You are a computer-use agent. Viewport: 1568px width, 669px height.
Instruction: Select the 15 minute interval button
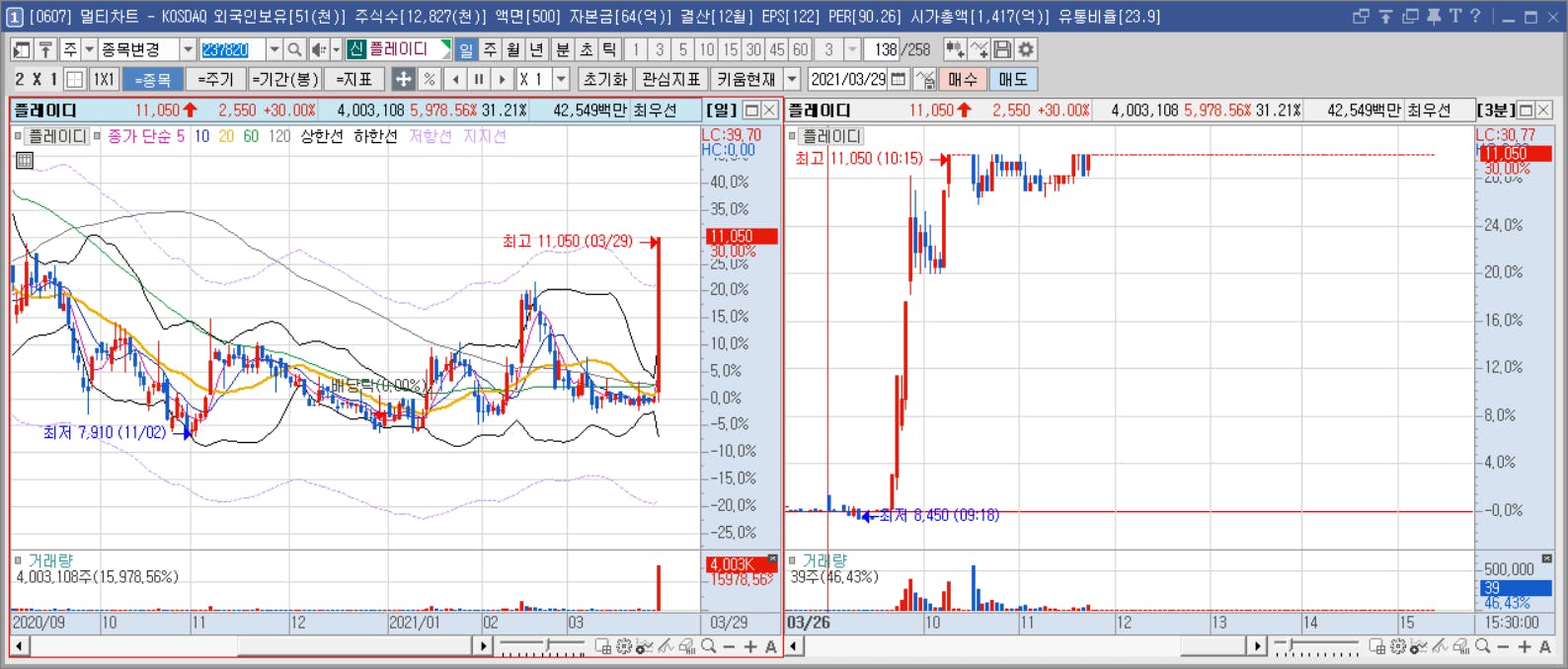click(730, 49)
